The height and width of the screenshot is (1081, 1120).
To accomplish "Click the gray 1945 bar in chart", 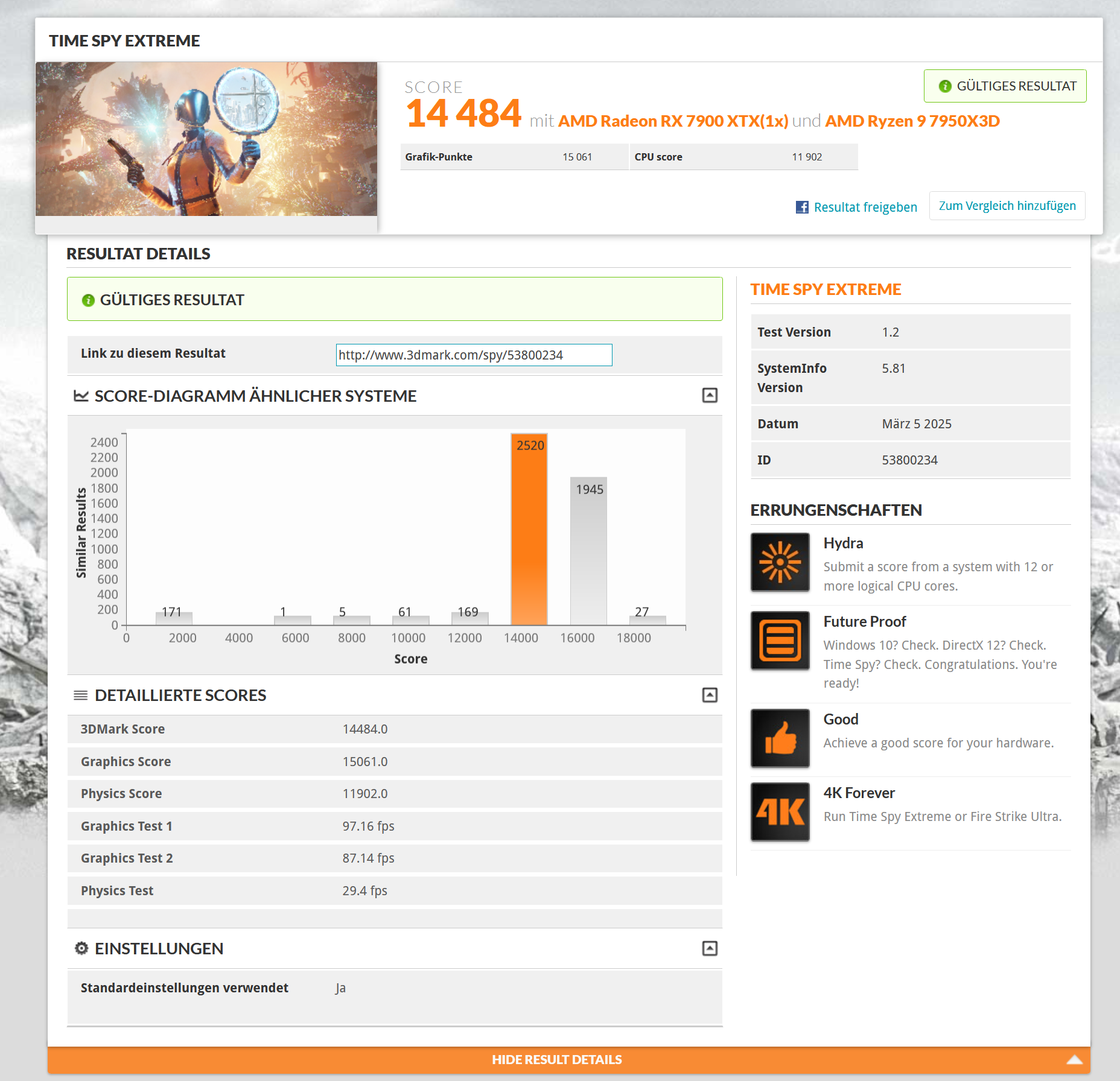I will pos(588,551).
